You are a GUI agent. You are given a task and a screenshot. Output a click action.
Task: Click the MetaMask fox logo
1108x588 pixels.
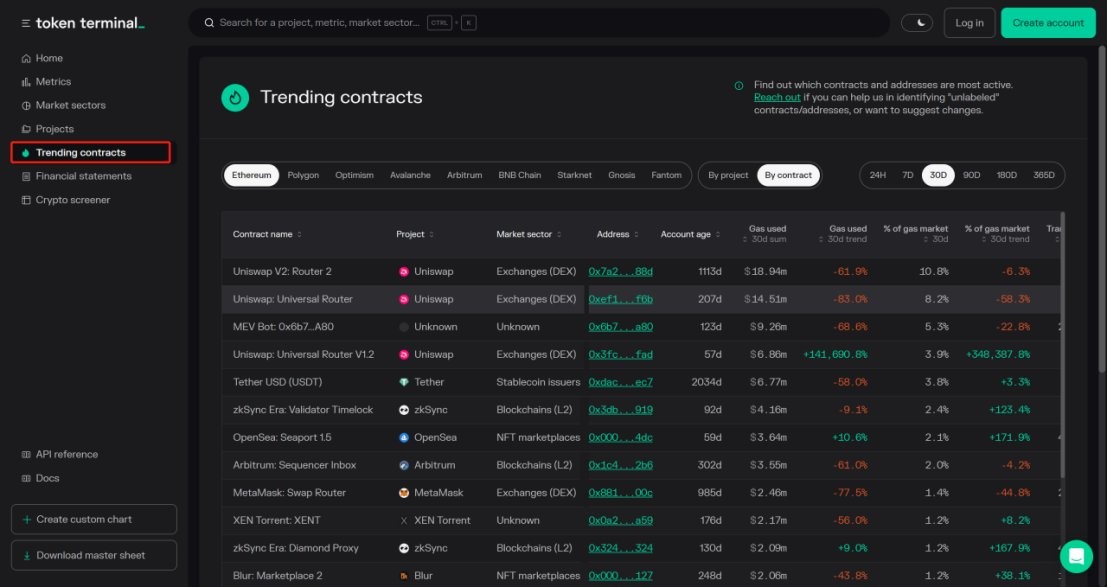[x=404, y=493]
